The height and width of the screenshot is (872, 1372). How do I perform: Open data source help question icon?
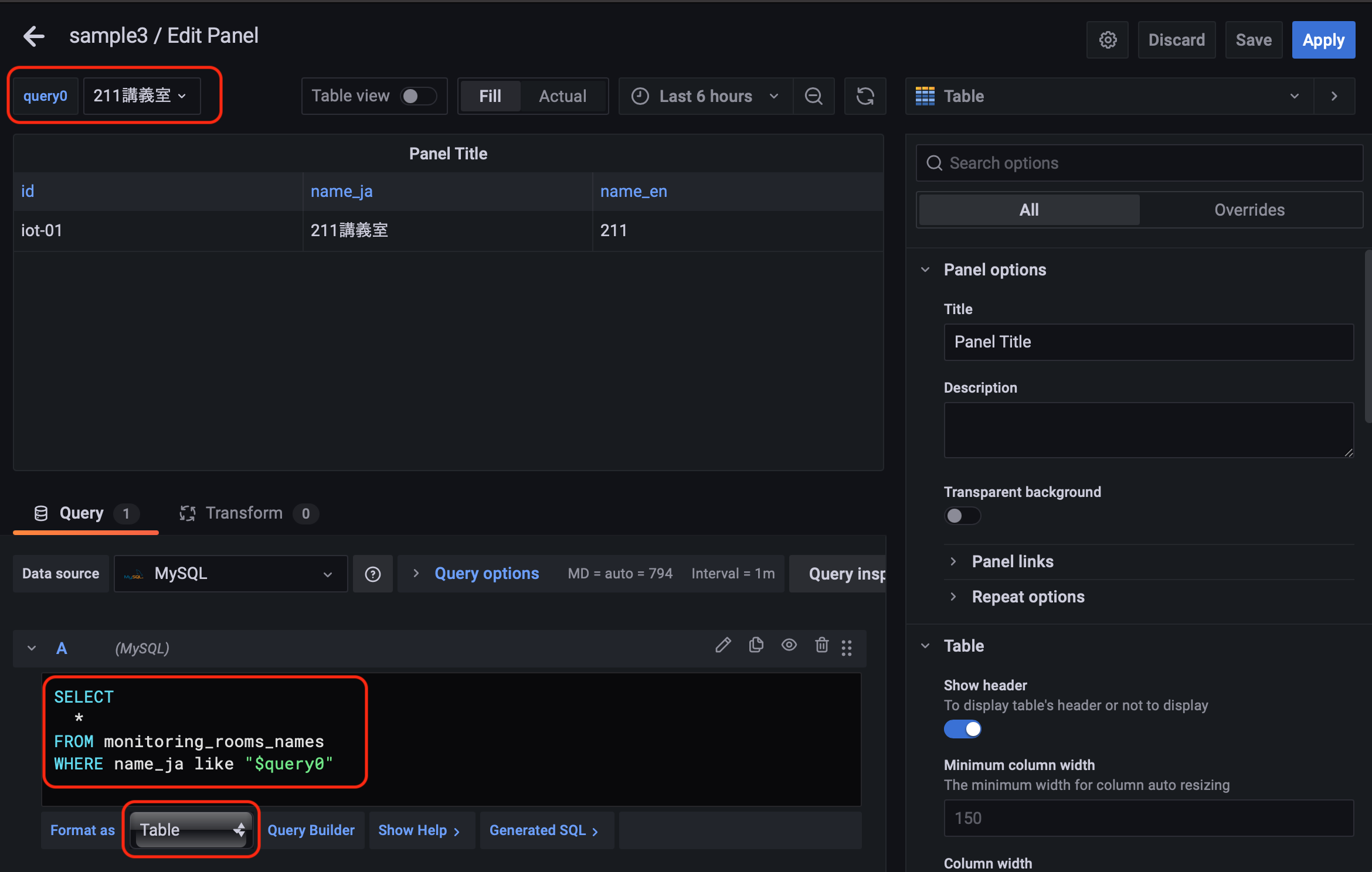pyautogui.click(x=373, y=574)
